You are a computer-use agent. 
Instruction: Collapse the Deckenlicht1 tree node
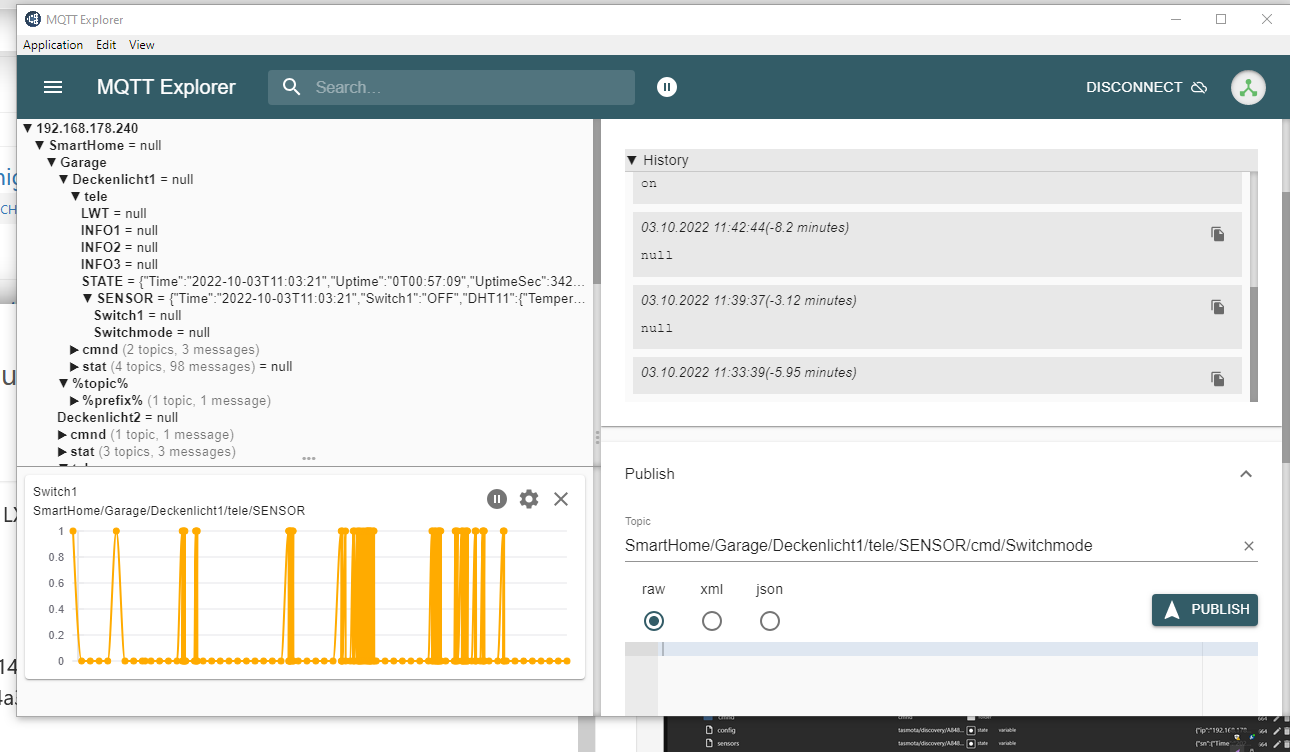pos(64,180)
